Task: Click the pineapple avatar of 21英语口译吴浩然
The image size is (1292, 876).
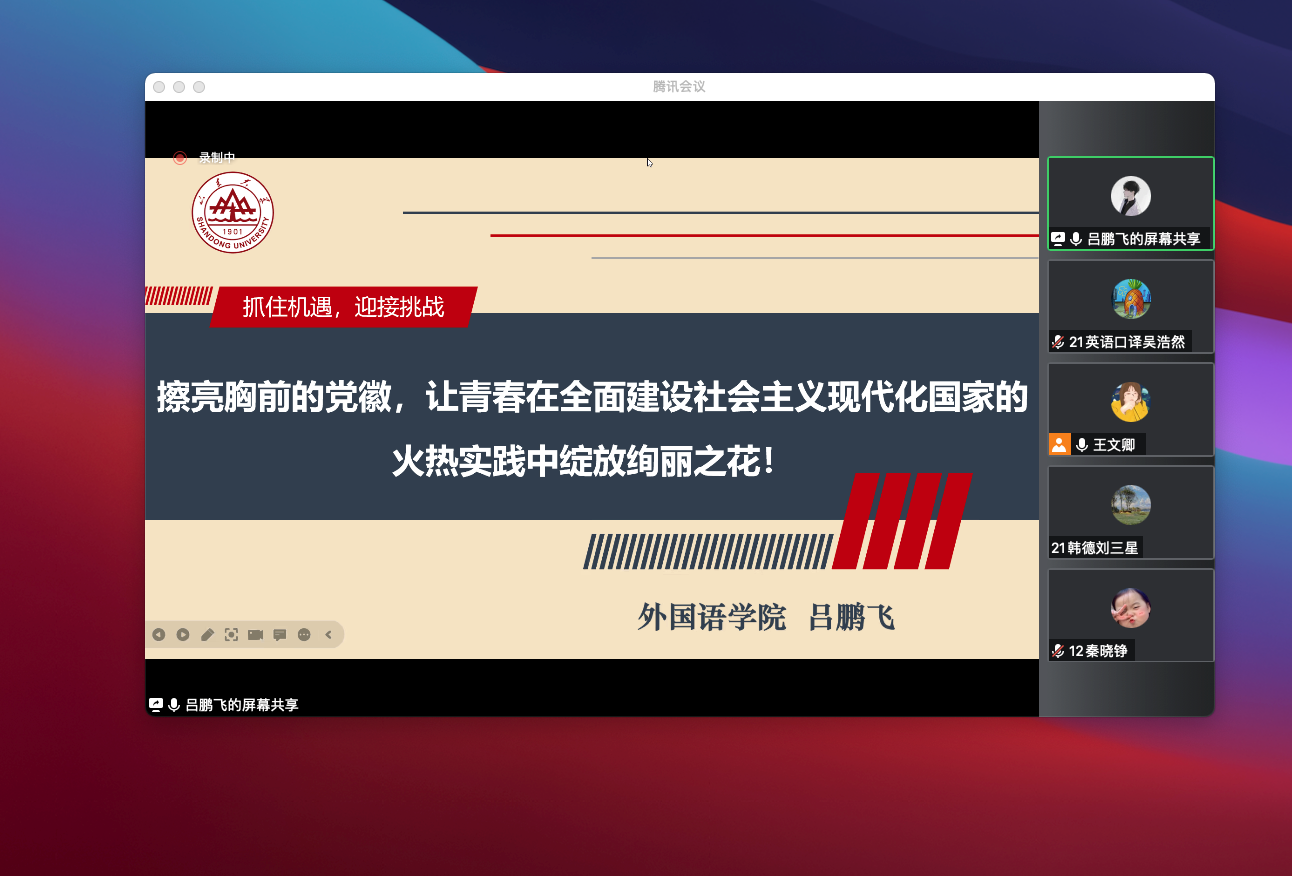Action: pos(1131,299)
